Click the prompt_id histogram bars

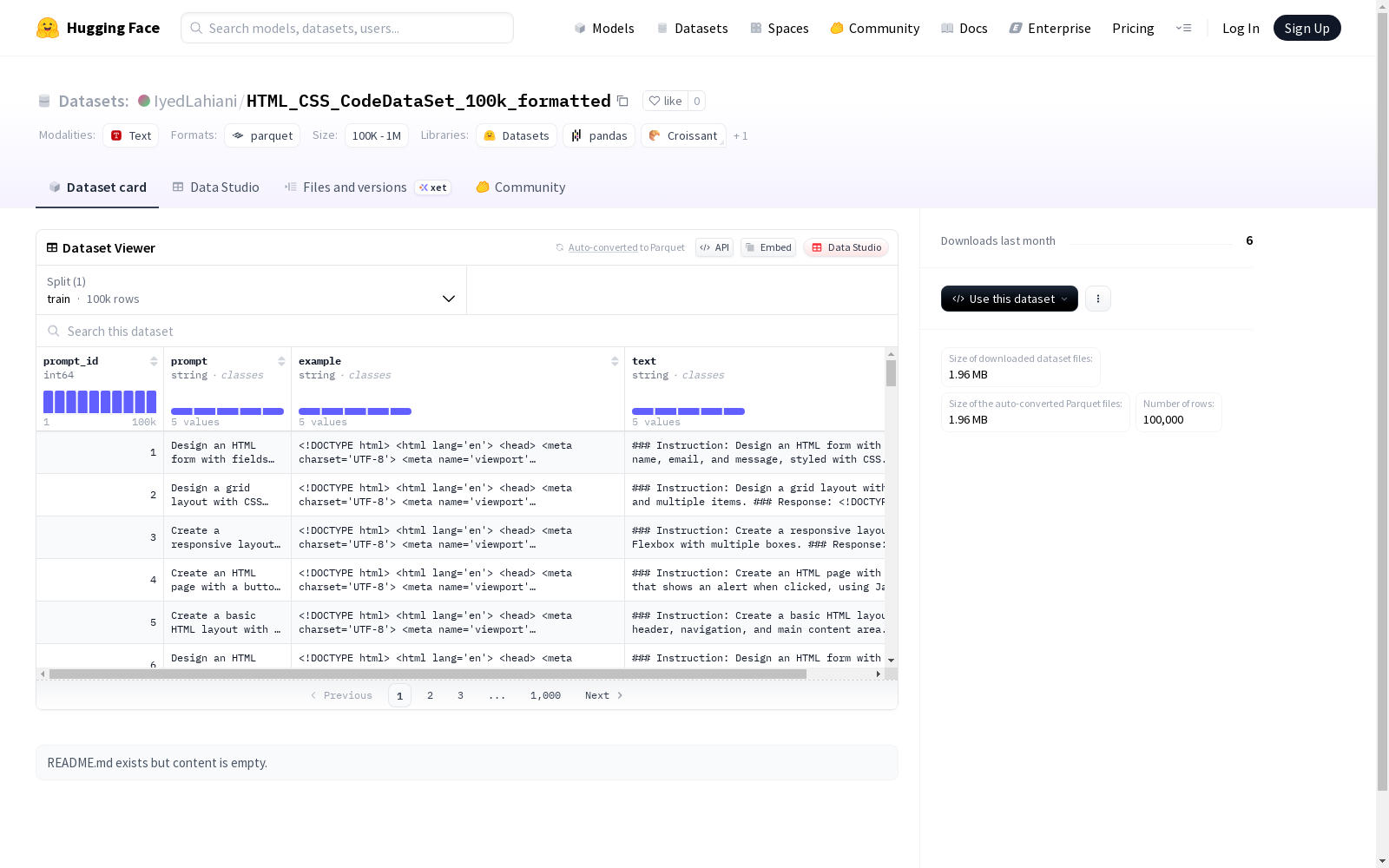(x=100, y=402)
